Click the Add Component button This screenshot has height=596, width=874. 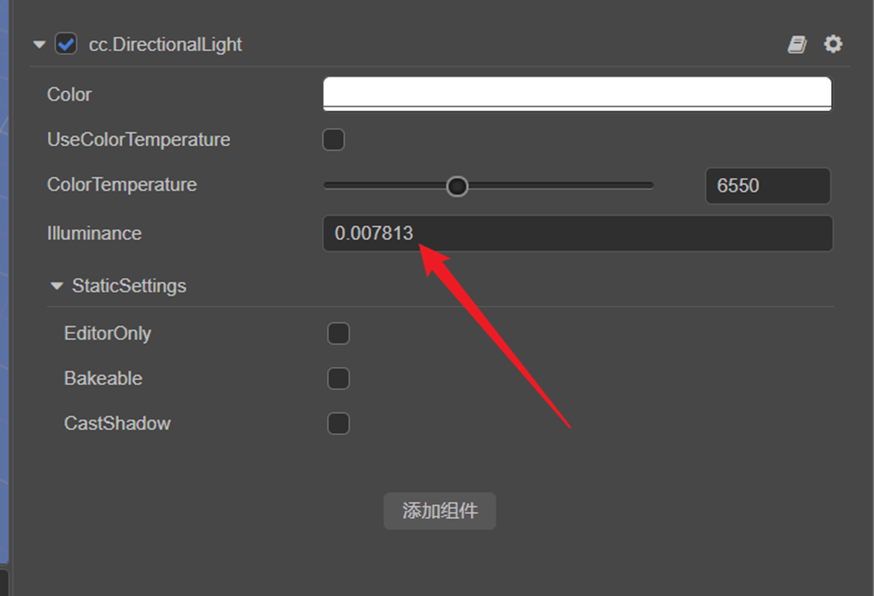pos(439,510)
